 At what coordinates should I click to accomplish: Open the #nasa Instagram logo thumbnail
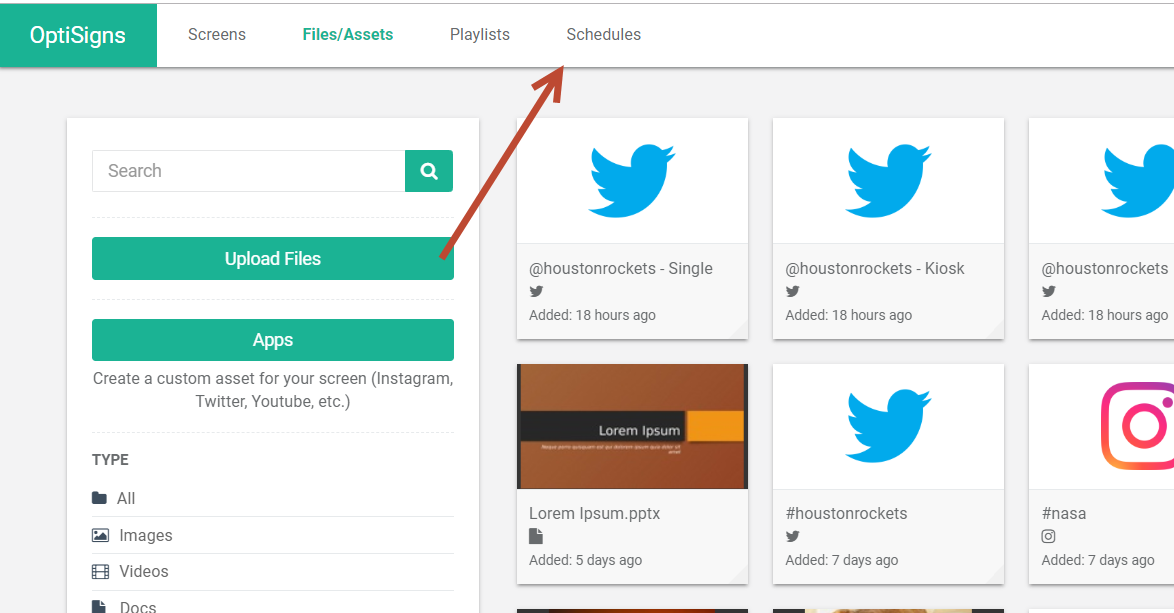[x=1101, y=427]
